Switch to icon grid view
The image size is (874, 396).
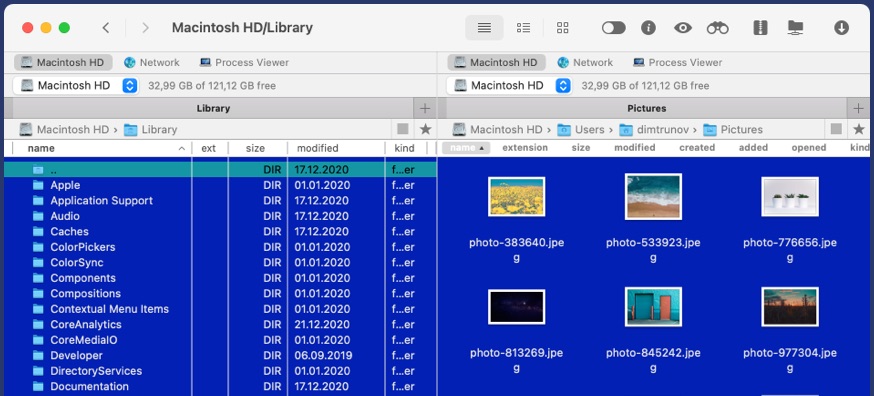[563, 28]
